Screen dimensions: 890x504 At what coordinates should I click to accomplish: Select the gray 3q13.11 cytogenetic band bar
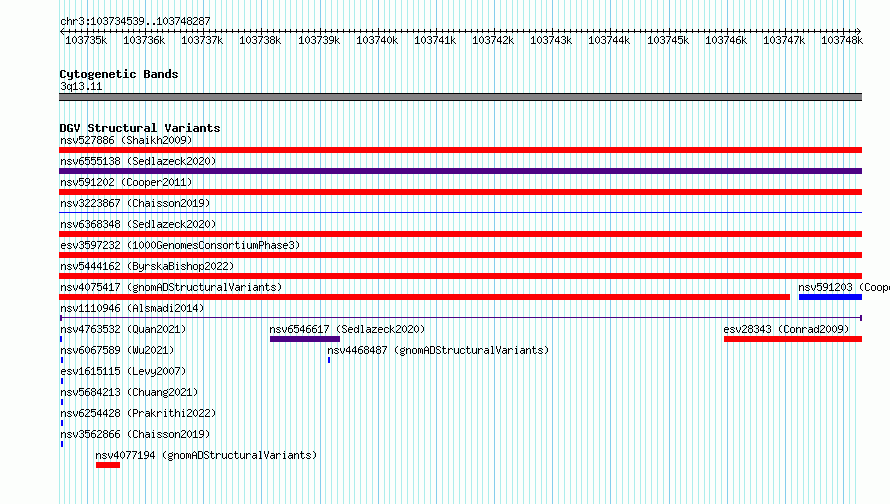pos(460,97)
